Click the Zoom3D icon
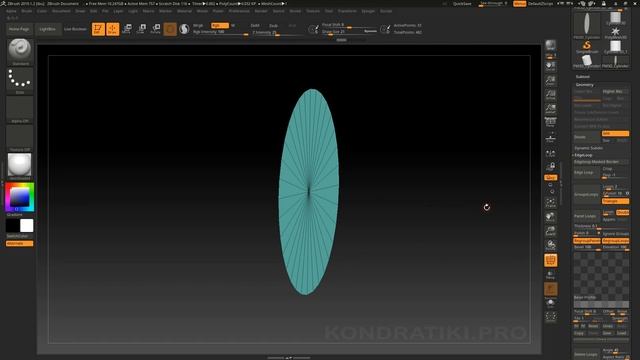 pos(551,231)
